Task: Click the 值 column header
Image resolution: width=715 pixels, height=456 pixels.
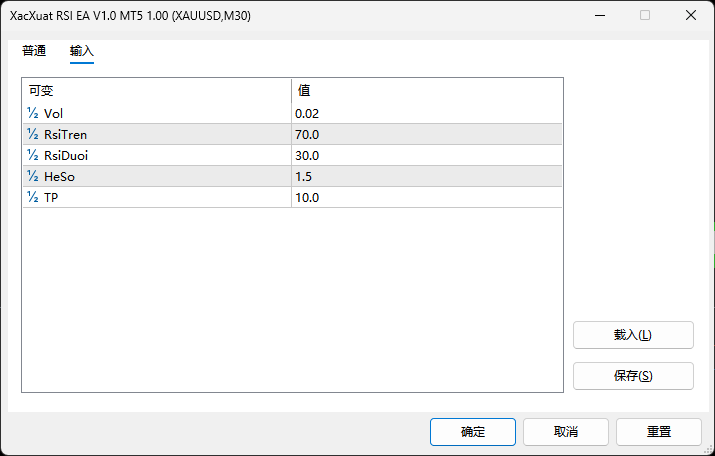Action: coord(426,90)
